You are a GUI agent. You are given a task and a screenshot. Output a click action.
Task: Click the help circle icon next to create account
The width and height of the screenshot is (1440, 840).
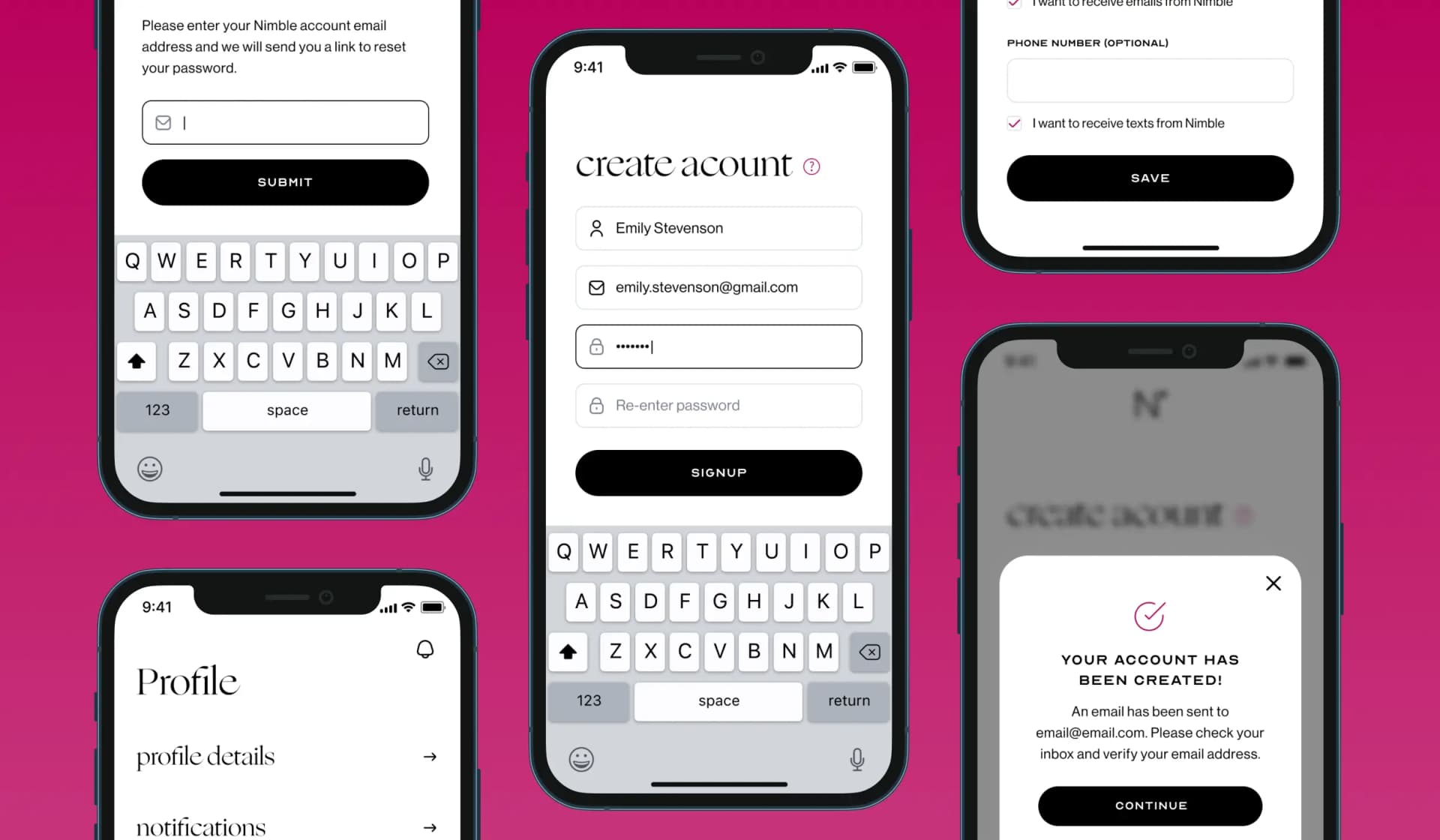tap(812, 166)
